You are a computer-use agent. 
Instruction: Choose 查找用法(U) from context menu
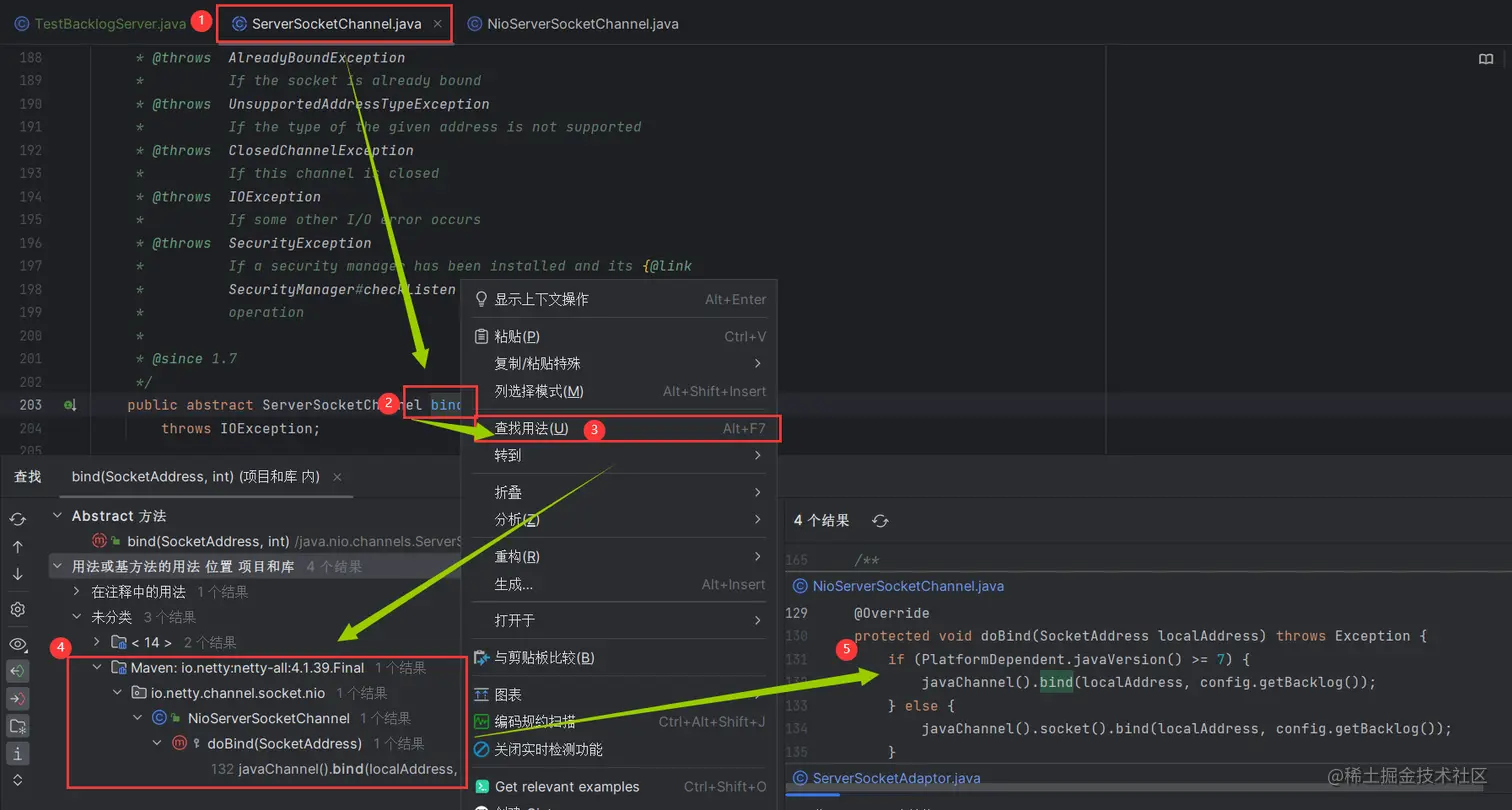pyautogui.click(x=620, y=428)
